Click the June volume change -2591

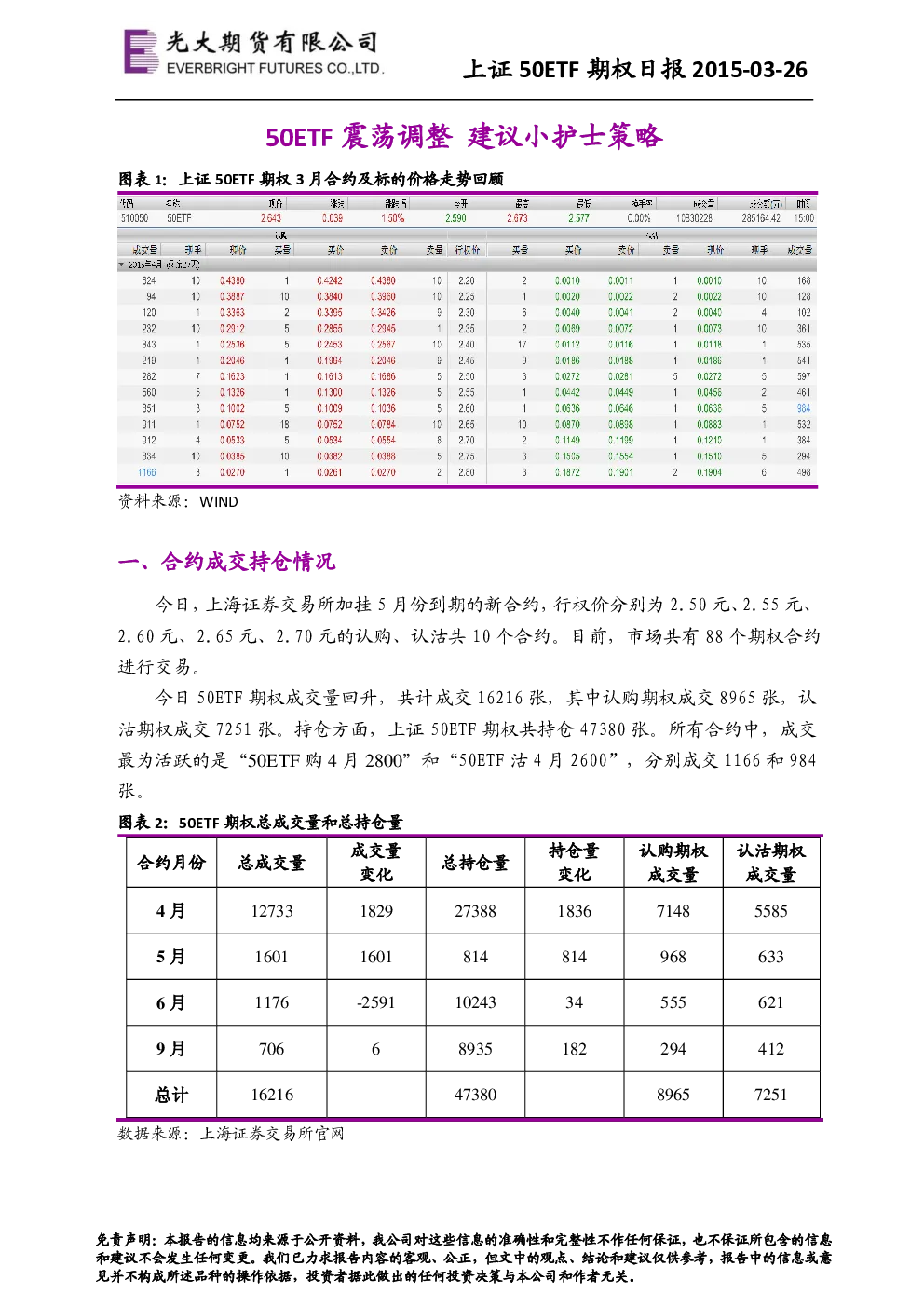point(376,1002)
